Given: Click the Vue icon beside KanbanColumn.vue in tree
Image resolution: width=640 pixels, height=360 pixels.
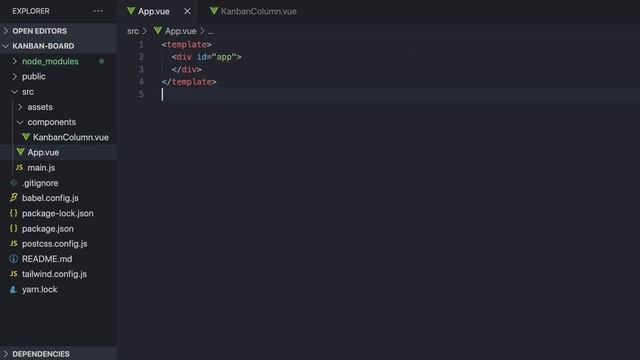Looking at the screenshot, I should click(x=26, y=137).
